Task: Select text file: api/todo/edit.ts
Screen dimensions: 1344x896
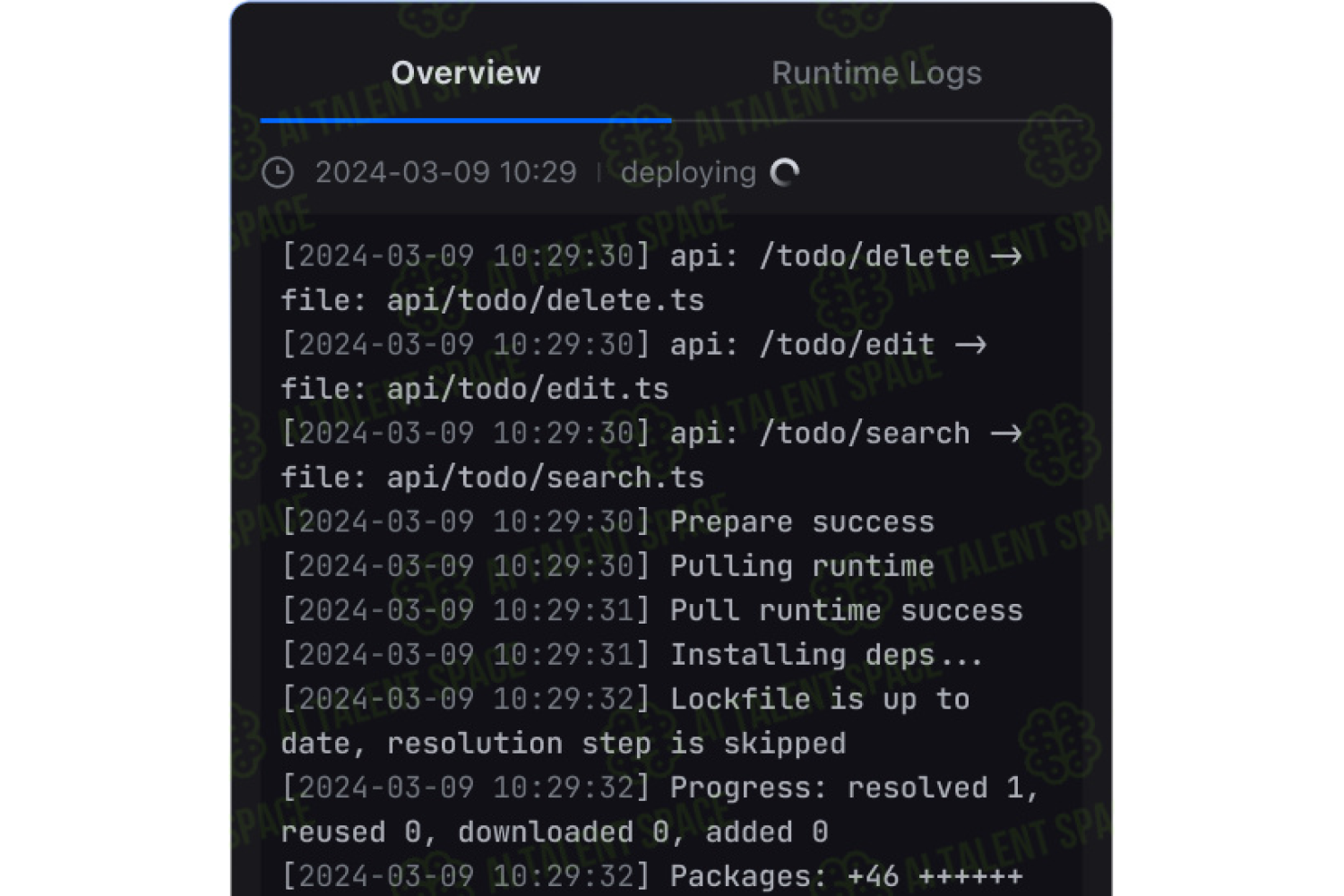Action: [x=475, y=389]
